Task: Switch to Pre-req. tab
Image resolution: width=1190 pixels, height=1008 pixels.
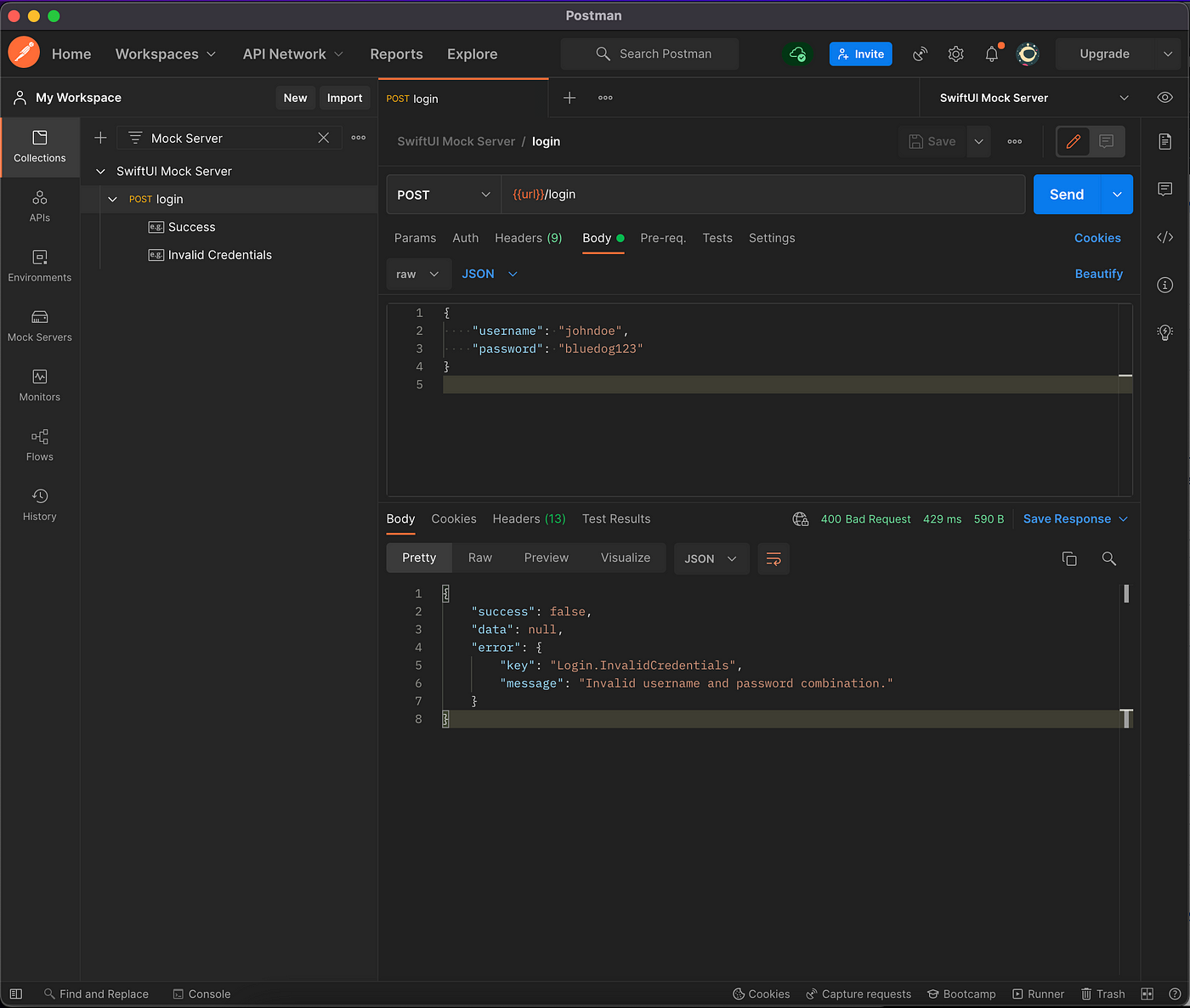Action: point(663,238)
